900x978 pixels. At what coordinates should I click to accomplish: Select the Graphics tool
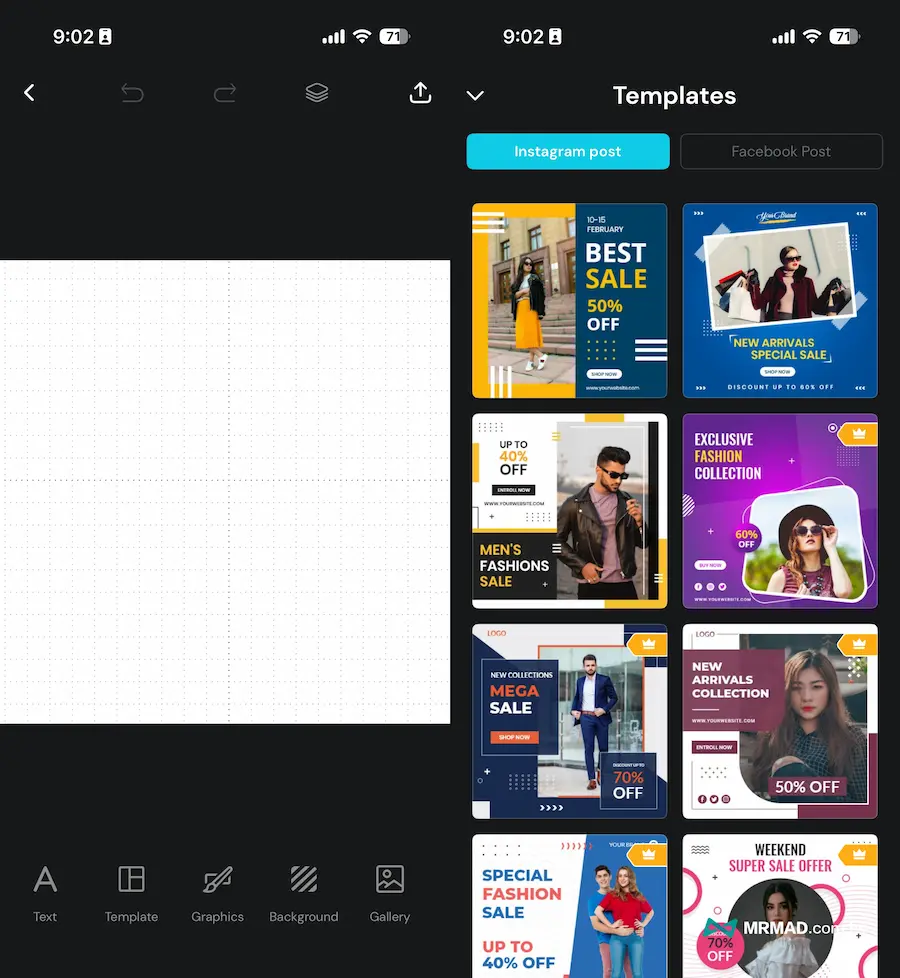pos(217,893)
